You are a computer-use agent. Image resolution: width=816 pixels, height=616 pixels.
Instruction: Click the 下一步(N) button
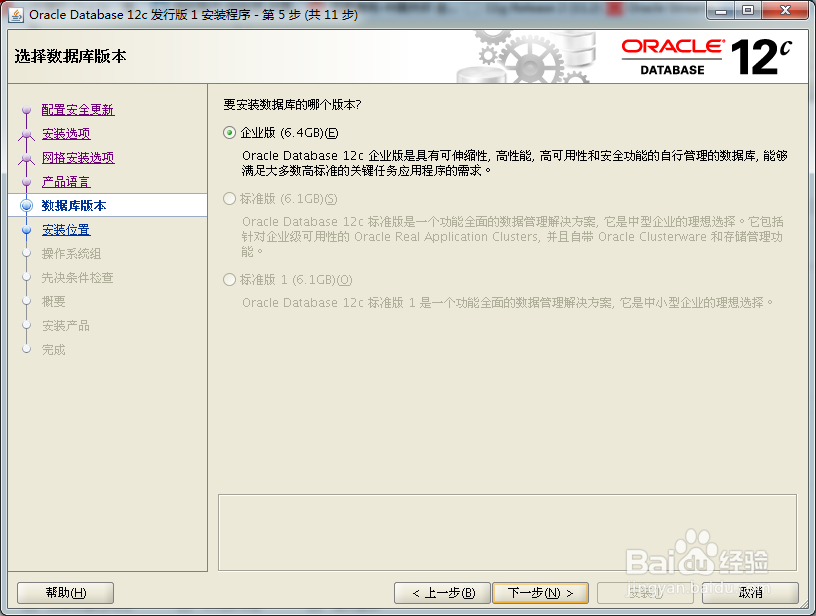click(540, 592)
